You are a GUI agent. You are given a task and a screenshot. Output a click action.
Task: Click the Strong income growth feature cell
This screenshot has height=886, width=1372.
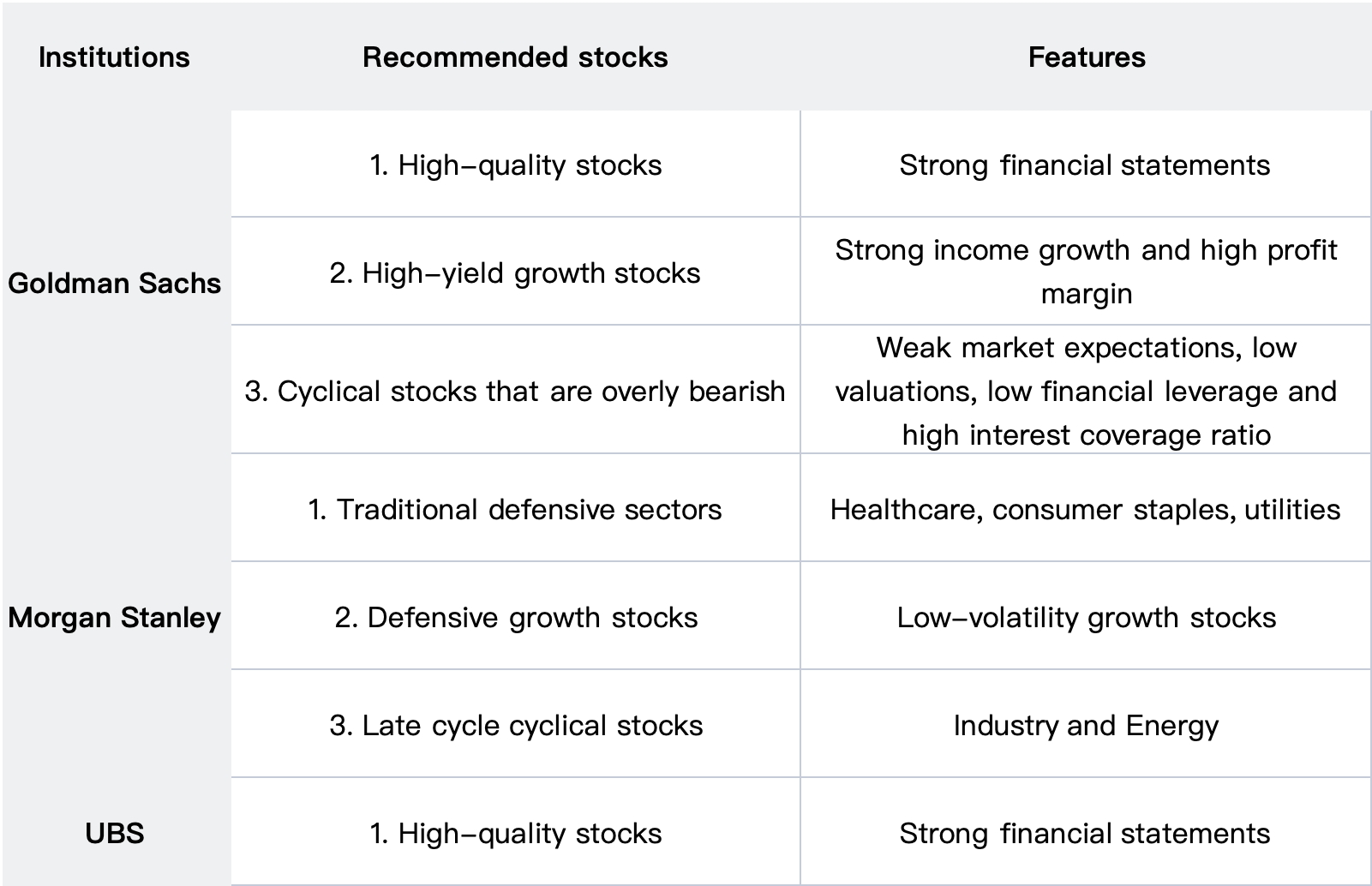[x=1086, y=272]
